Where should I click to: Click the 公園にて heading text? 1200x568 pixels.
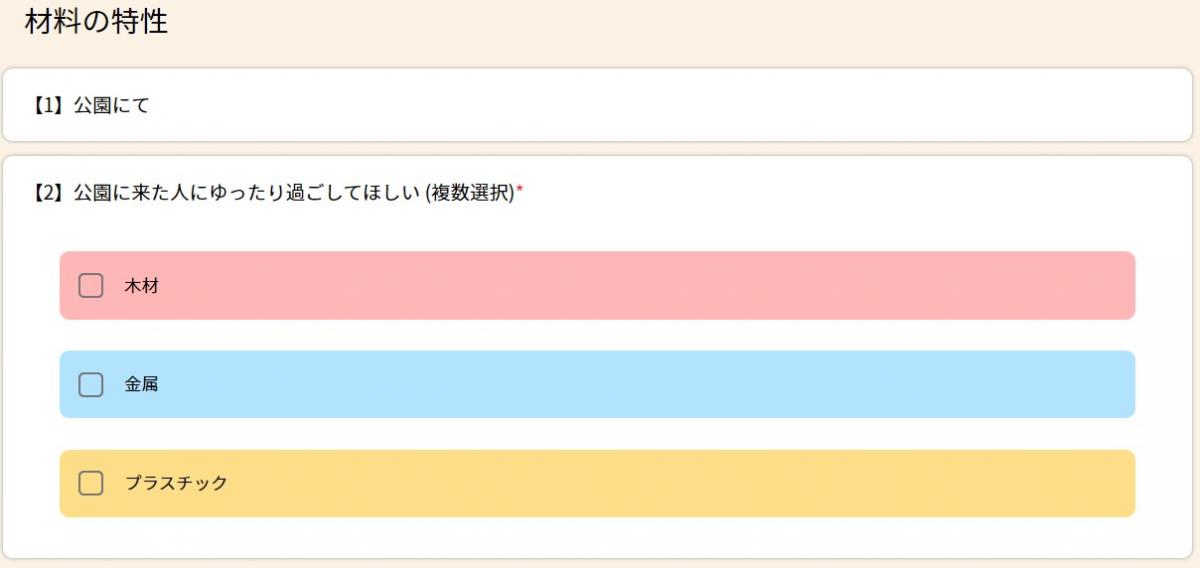click(x=112, y=105)
